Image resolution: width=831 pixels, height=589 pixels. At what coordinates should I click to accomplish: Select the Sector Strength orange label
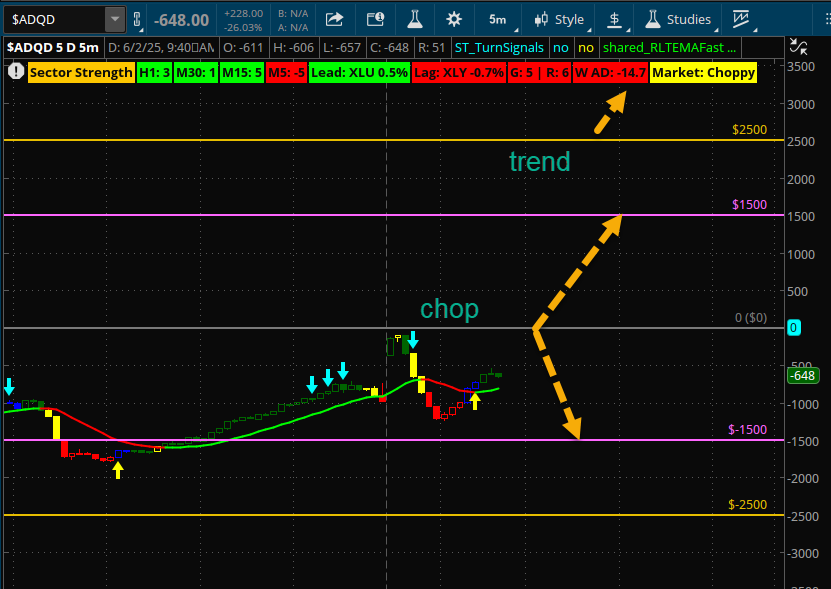click(81, 72)
